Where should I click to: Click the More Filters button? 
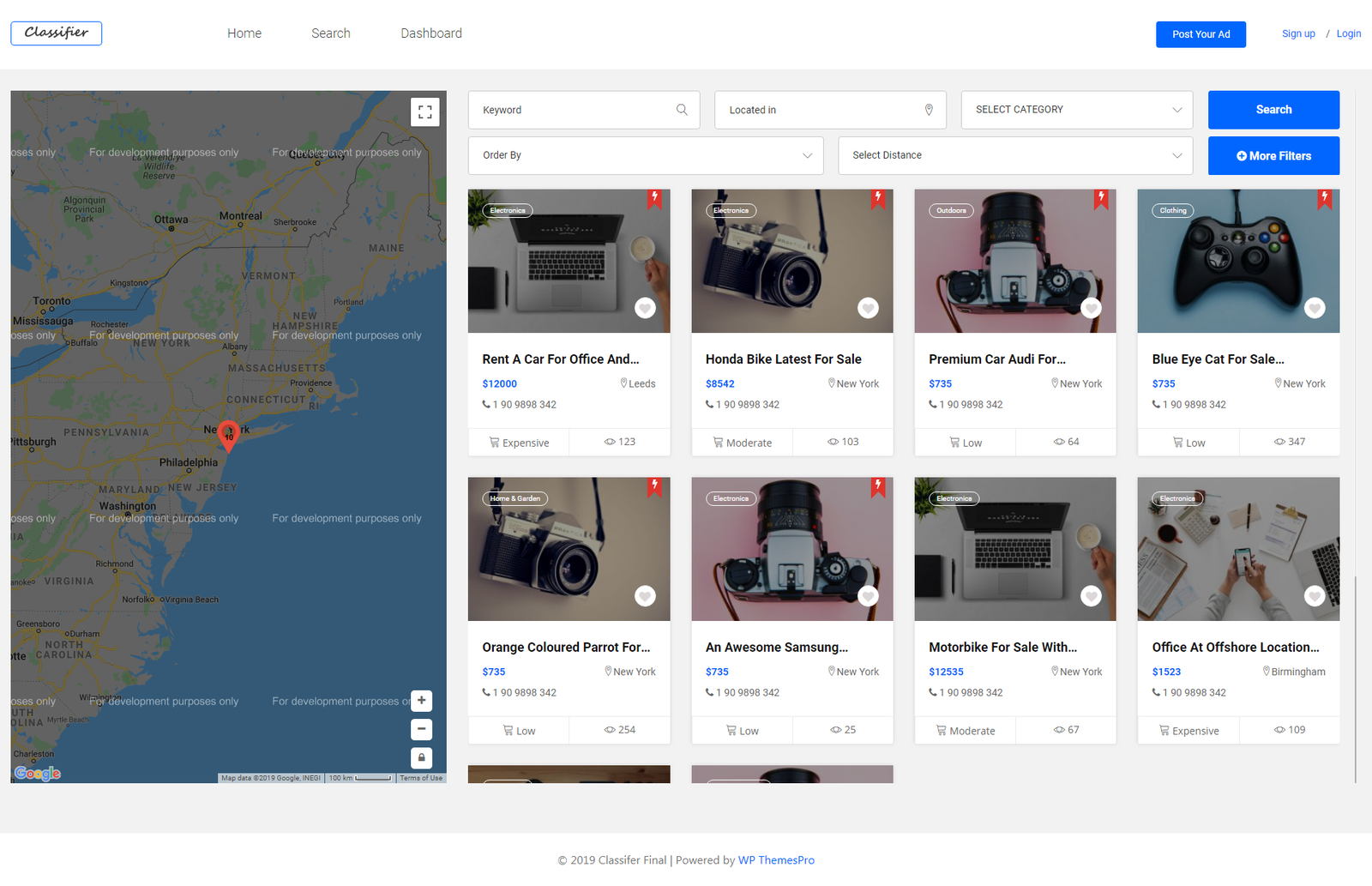pos(1273,156)
